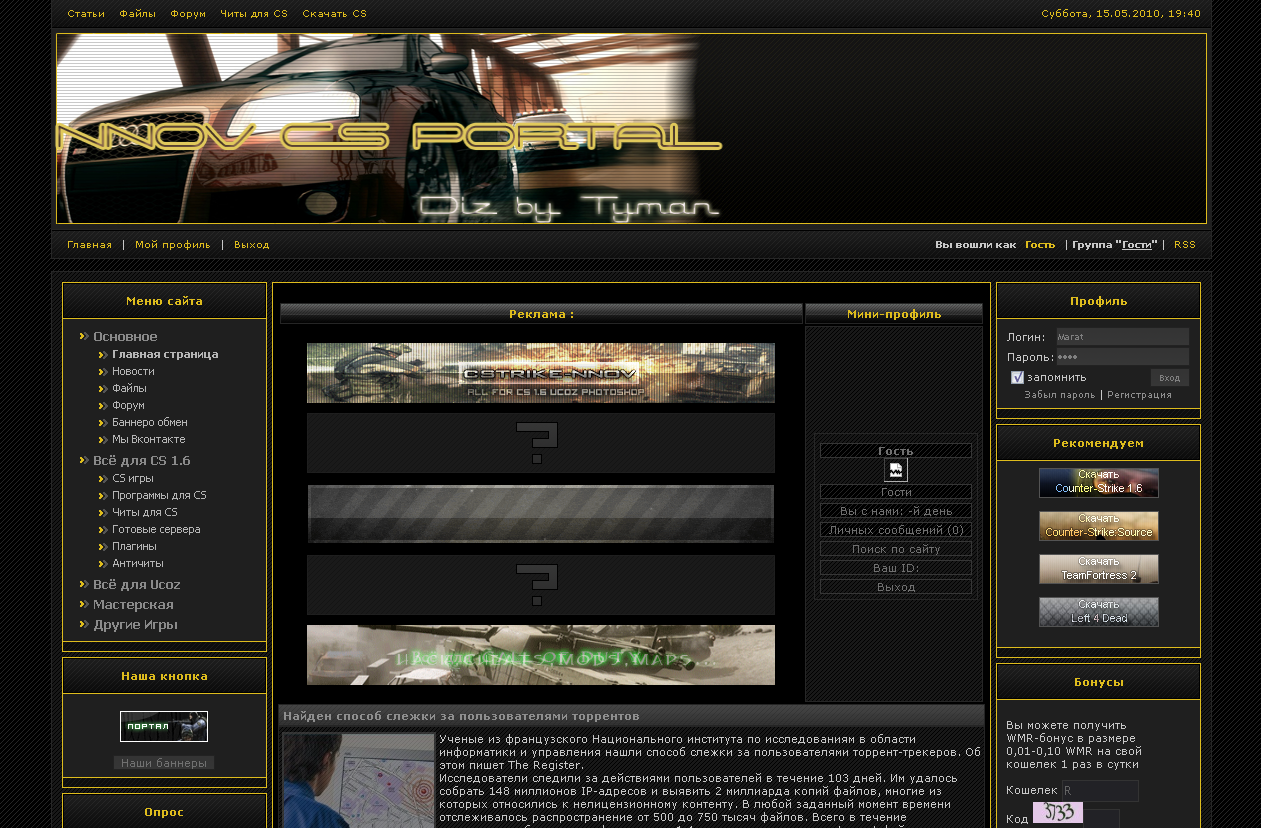The width and height of the screenshot is (1261, 828).
Task: Open the CSTRIKE-NNOV advertisement banner
Action: pos(541,373)
